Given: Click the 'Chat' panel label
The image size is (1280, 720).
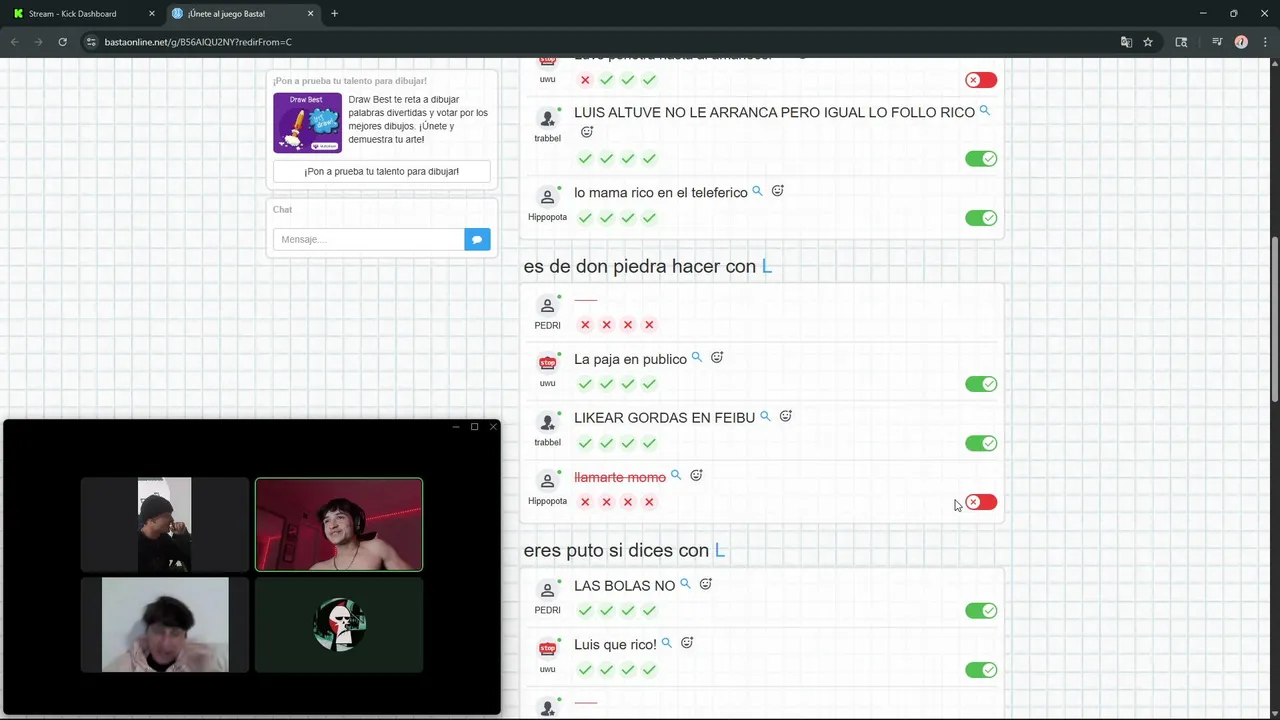Looking at the screenshot, I should (282, 209).
